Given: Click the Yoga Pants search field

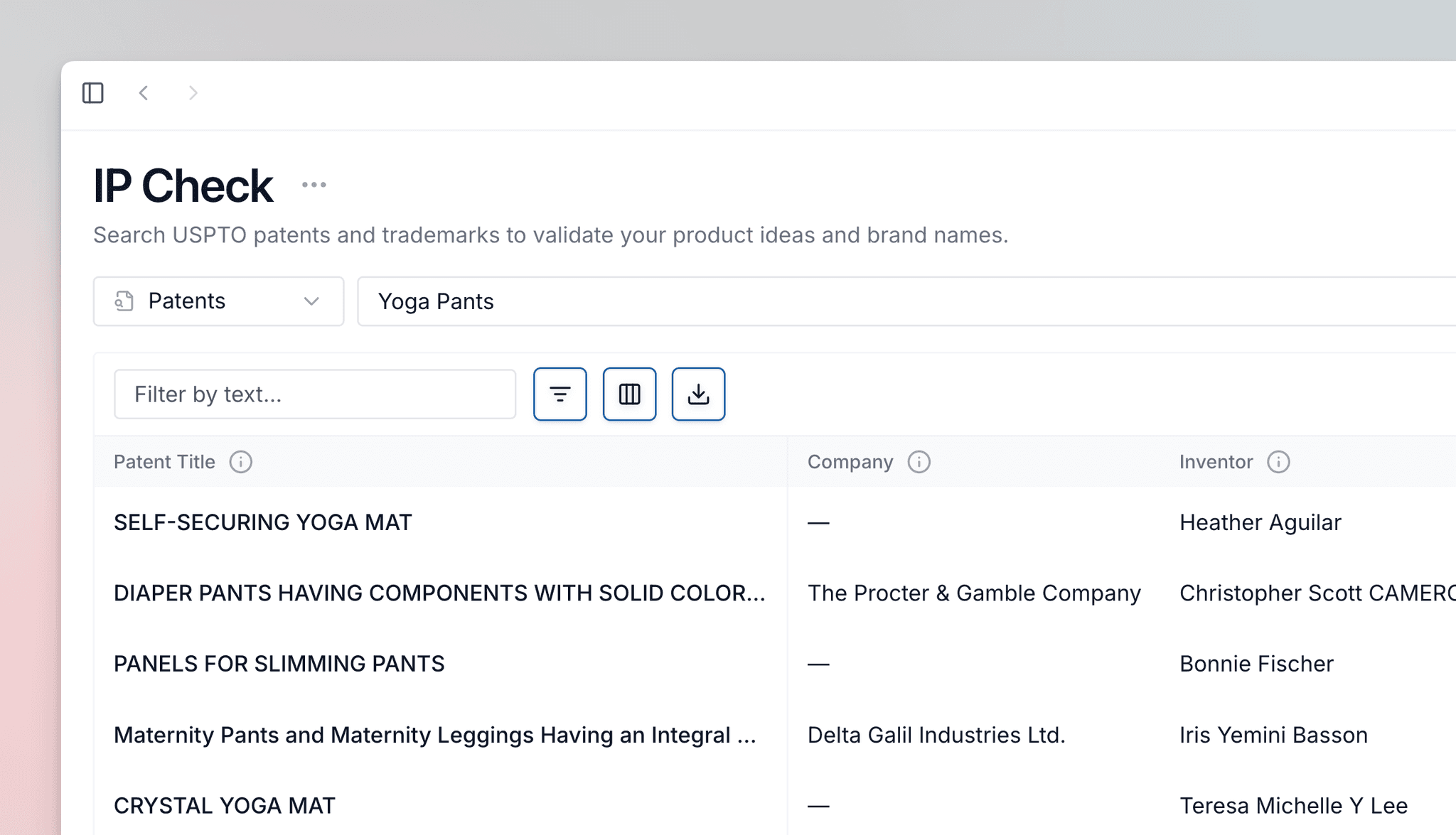Looking at the screenshot, I should click(906, 301).
